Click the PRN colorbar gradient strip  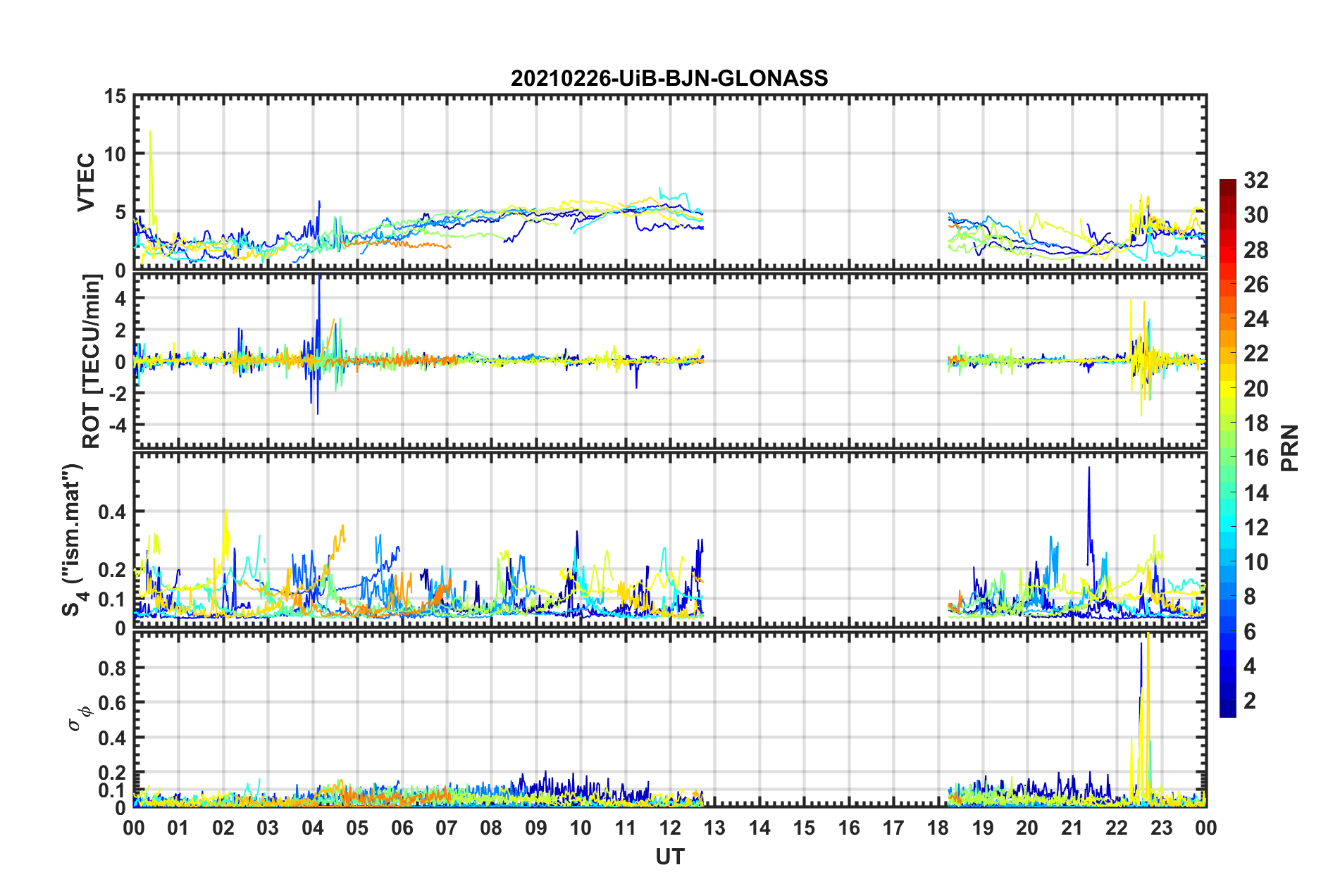click(1227, 448)
